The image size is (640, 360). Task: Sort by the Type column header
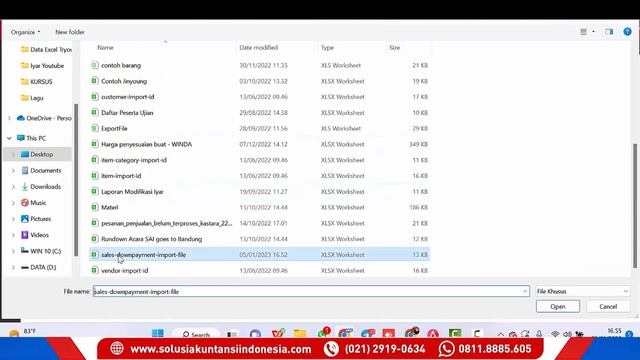click(327, 48)
